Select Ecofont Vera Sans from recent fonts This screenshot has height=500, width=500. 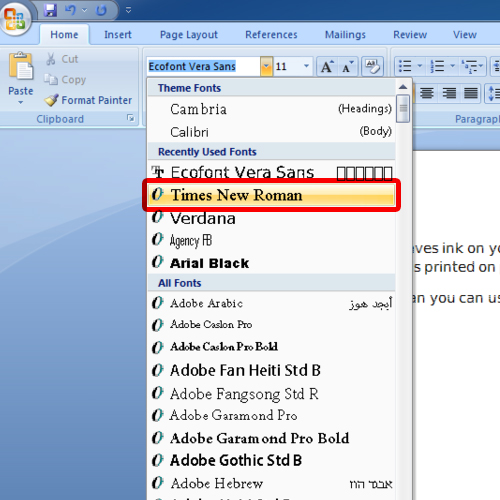coord(271,172)
